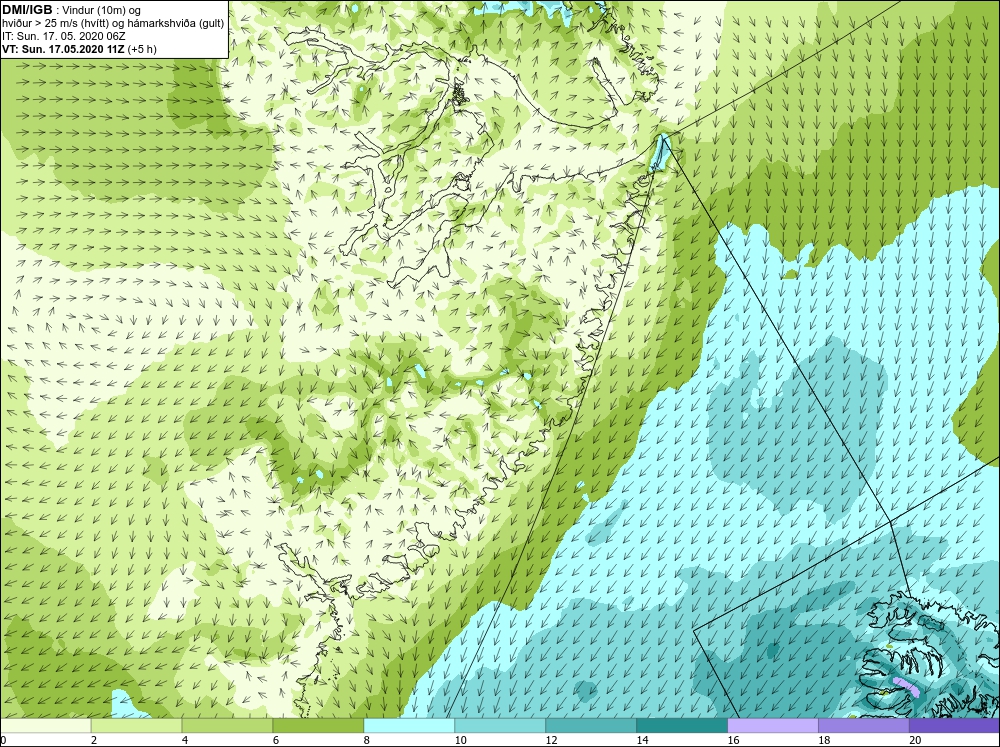Click the '6' scale label
The height and width of the screenshot is (747, 1000).
[x=276, y=740]
